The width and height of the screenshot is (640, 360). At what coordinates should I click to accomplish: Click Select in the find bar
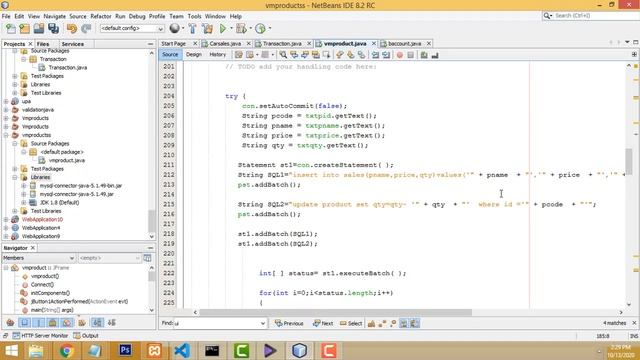pos(351,323)
